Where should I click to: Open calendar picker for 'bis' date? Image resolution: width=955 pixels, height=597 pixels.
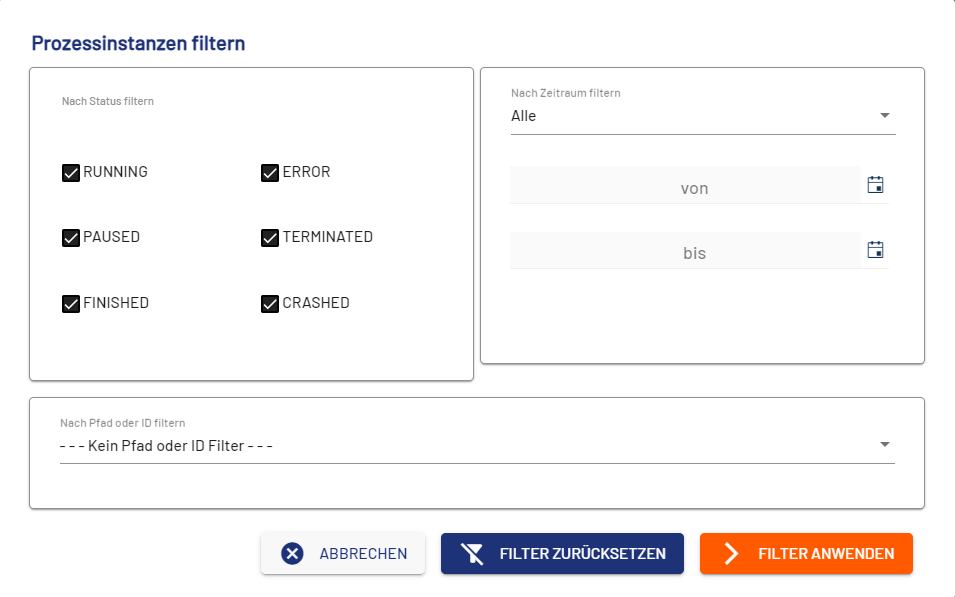coord(875,250)
